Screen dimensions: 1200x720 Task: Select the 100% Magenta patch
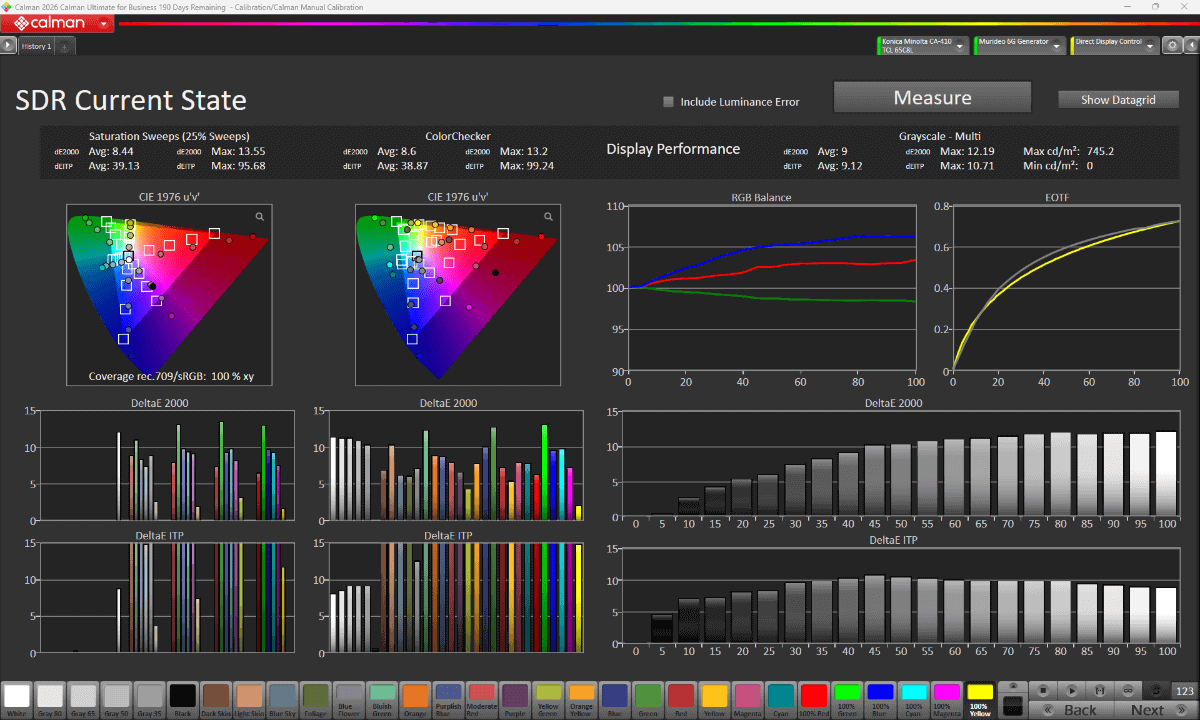[947, 698]
